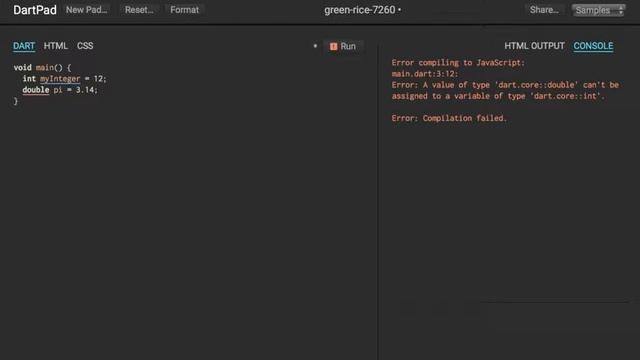The height and width of the screenshot is (360, 640).
Task: Switch to the DART editor tab
Action: (24, 46)
